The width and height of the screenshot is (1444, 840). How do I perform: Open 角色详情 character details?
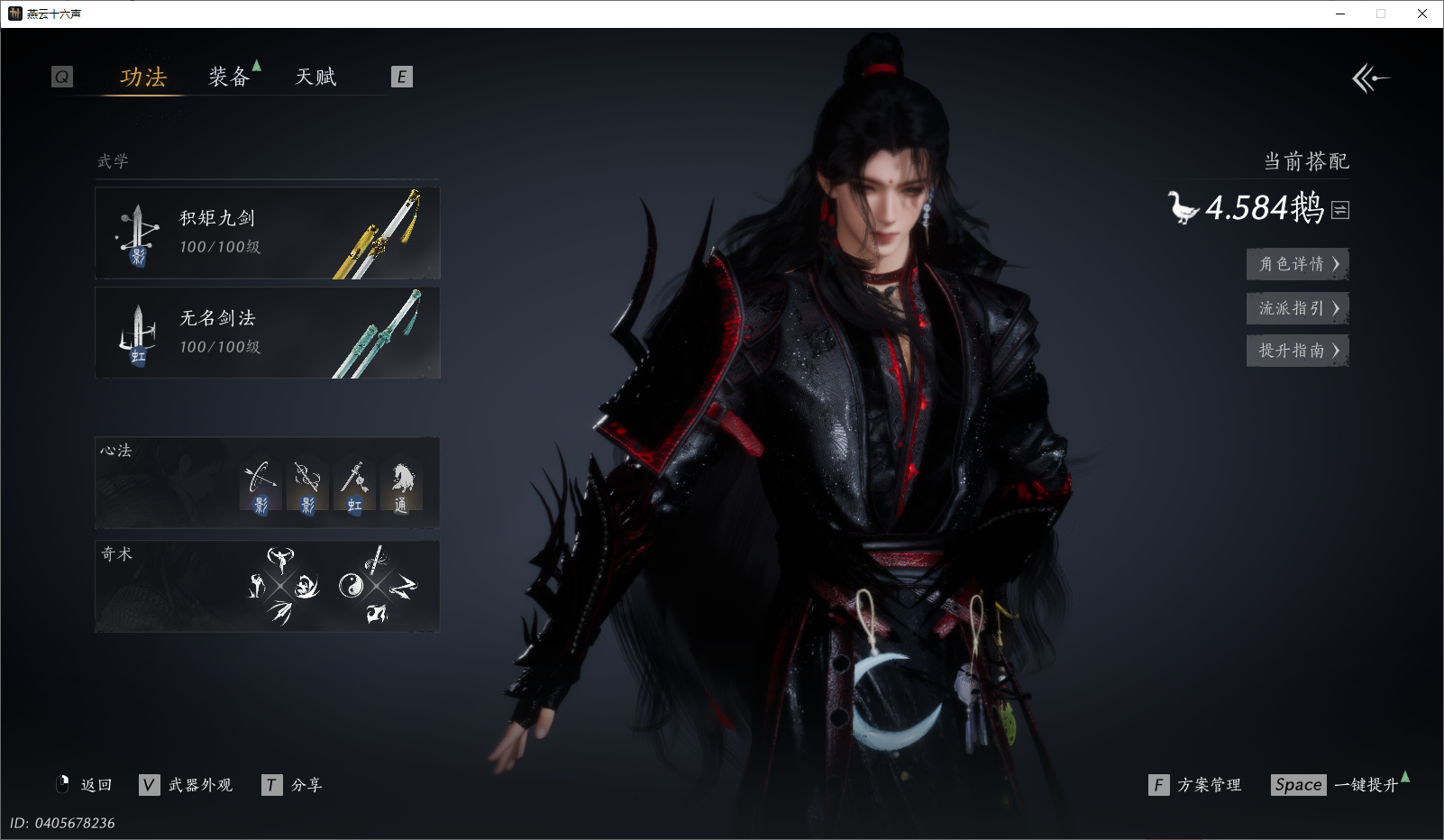click(x=1297, y=264)
